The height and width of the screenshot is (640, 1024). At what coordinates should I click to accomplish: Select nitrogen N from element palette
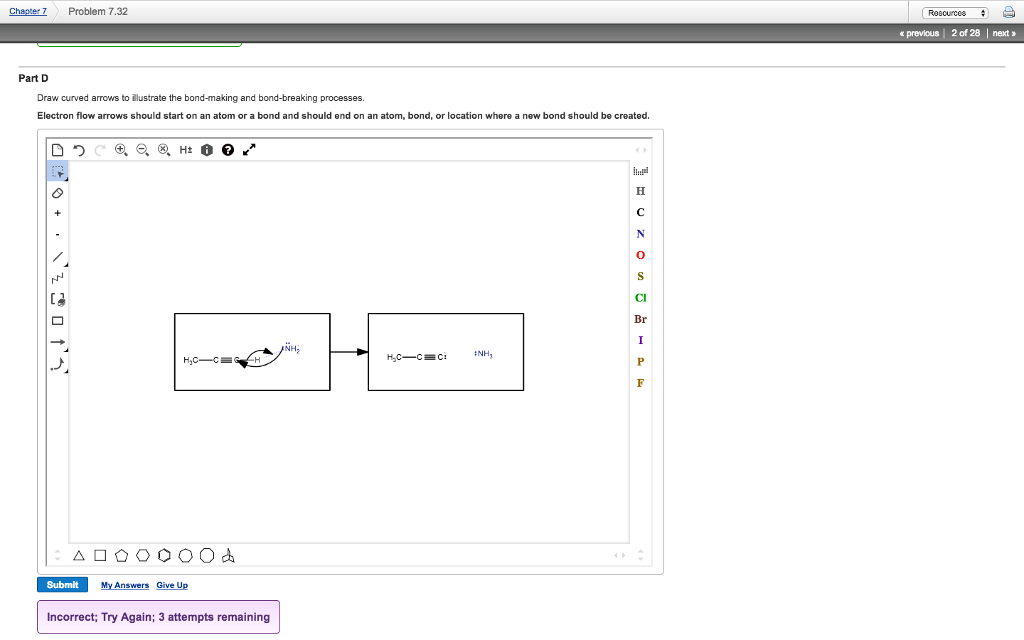click(x=639, y=233)
